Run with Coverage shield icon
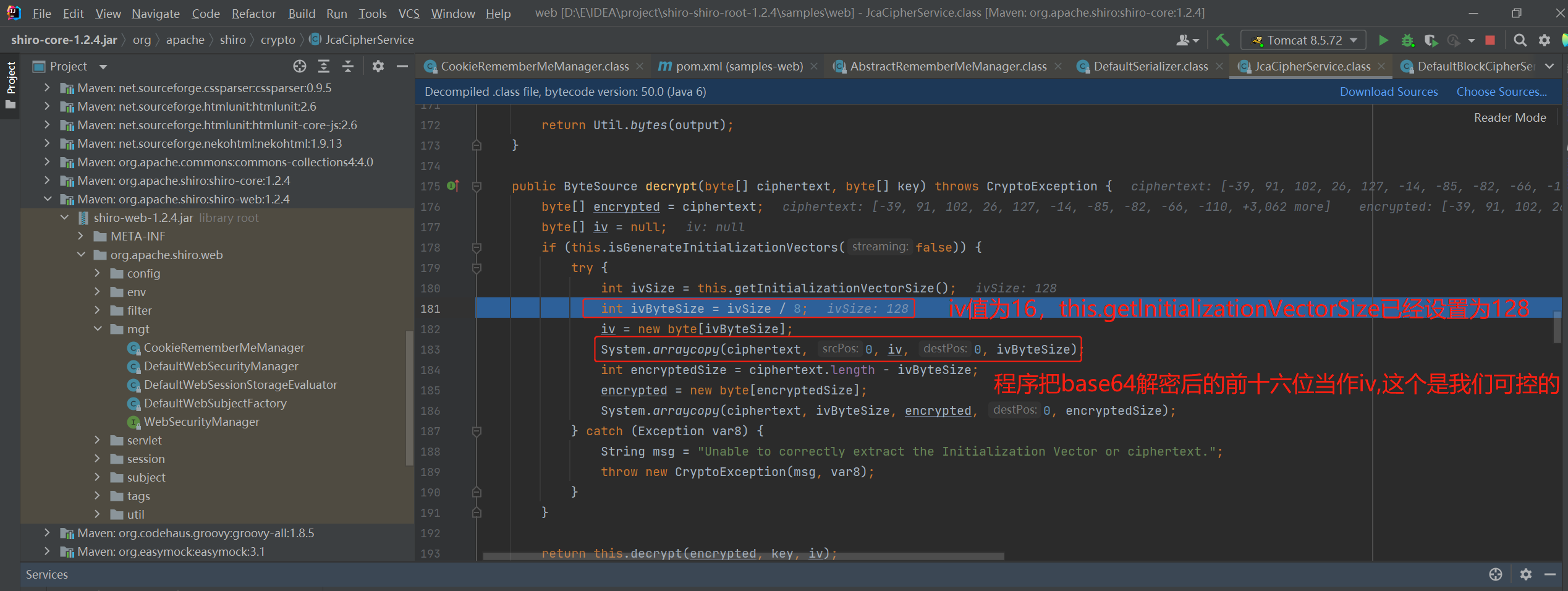The width and height of the screenshot is (1568, 591). click(1430, 40)
